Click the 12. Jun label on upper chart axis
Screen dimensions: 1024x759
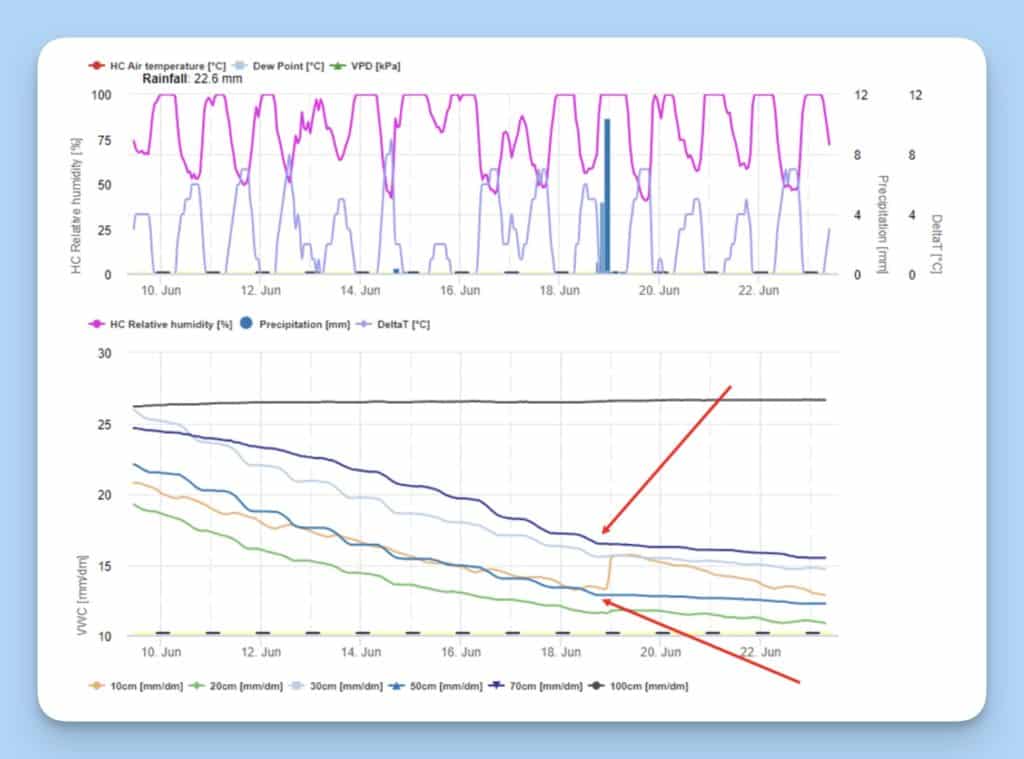[x=260, y=291]
